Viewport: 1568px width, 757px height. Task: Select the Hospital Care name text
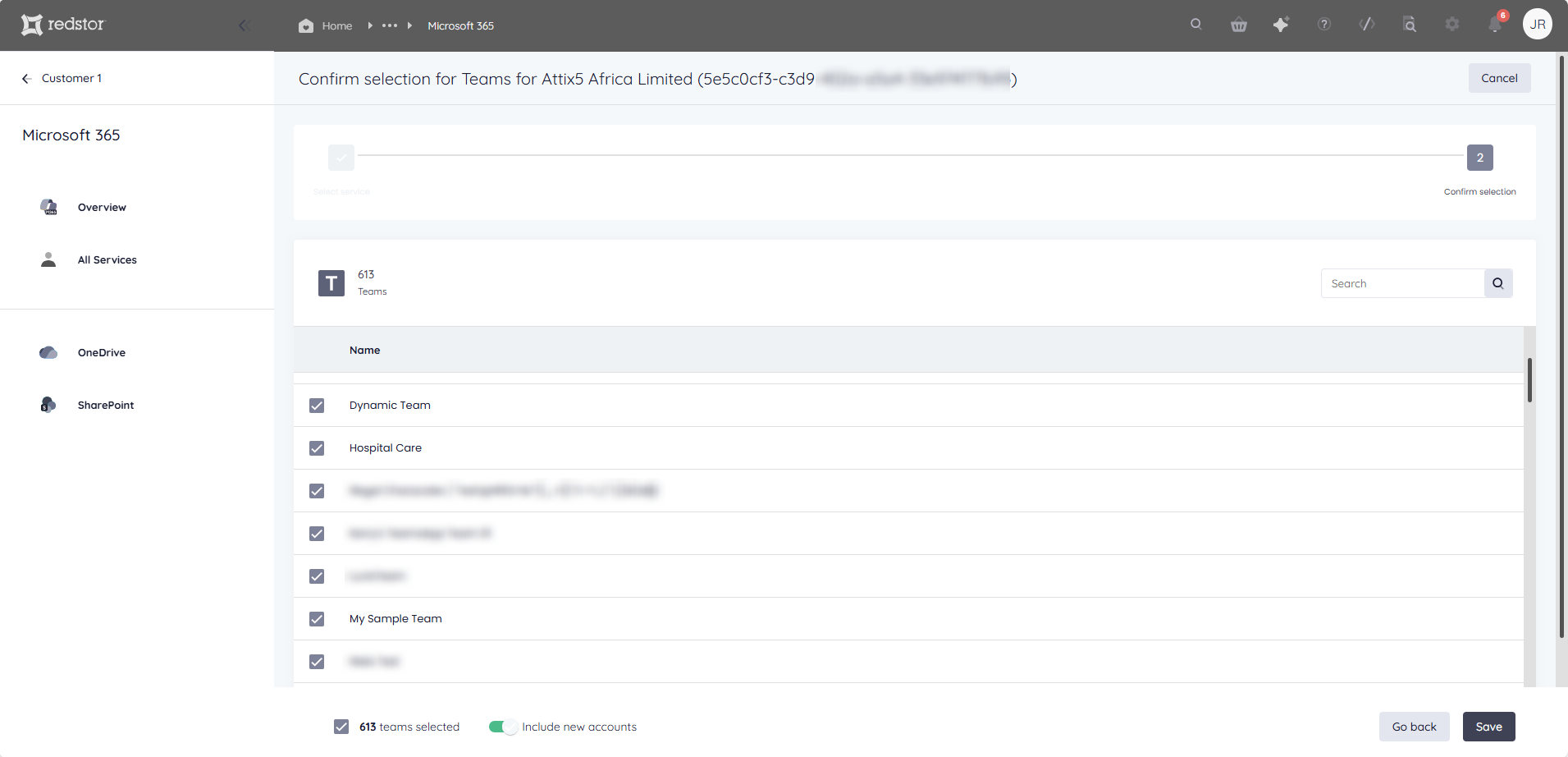(386, 447)
